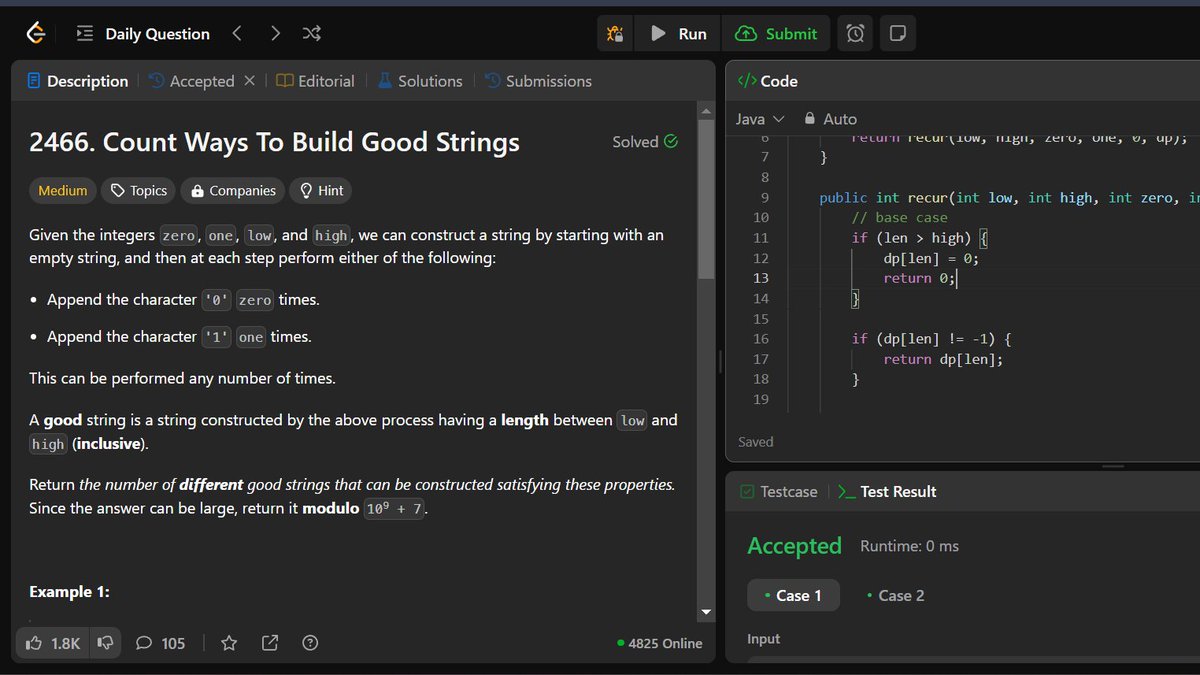
Task: Switch to the Description tab
Action: coord(78,81)
